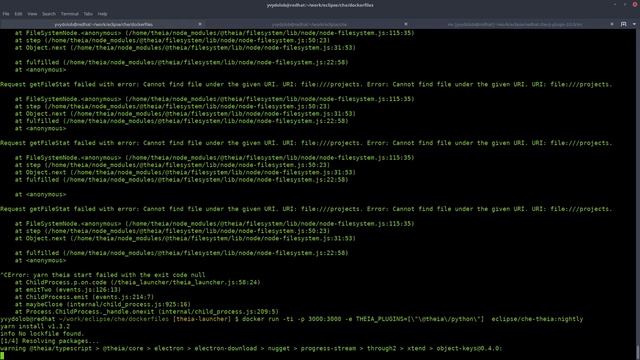Open the Help menu
Screen dimensions: 640x360
point(102,14)
